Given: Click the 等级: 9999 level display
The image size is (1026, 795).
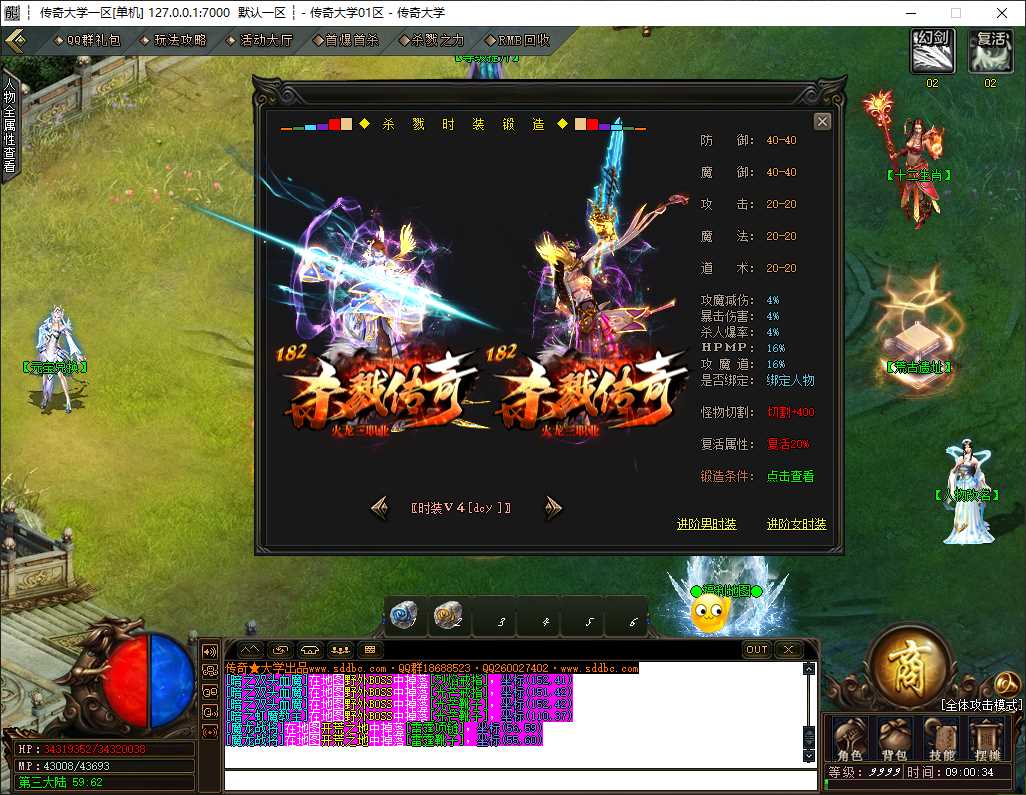Looking at the screenshot, I should coord(864,772).
